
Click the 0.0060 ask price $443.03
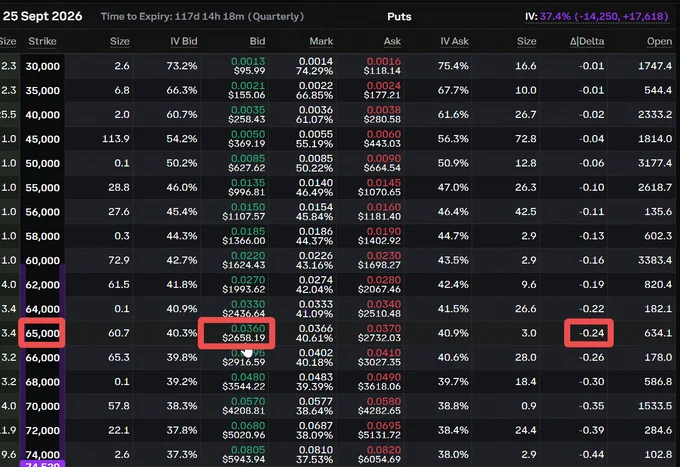(x=382, y=139)
